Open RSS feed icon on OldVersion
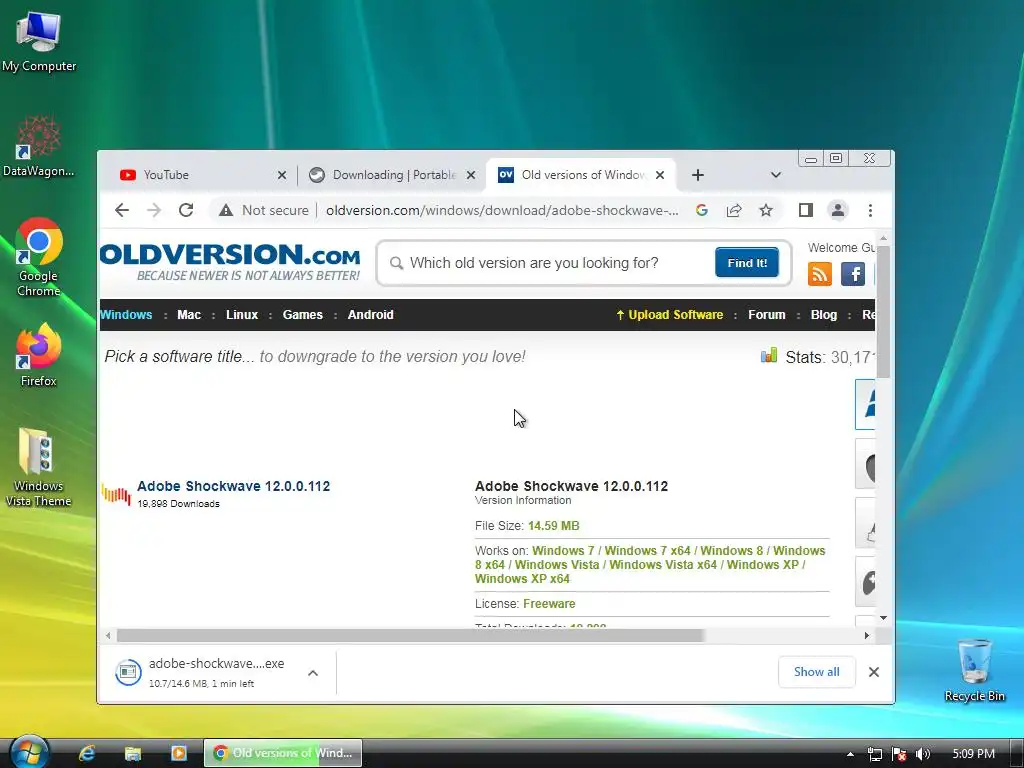 tap(820, 274)
